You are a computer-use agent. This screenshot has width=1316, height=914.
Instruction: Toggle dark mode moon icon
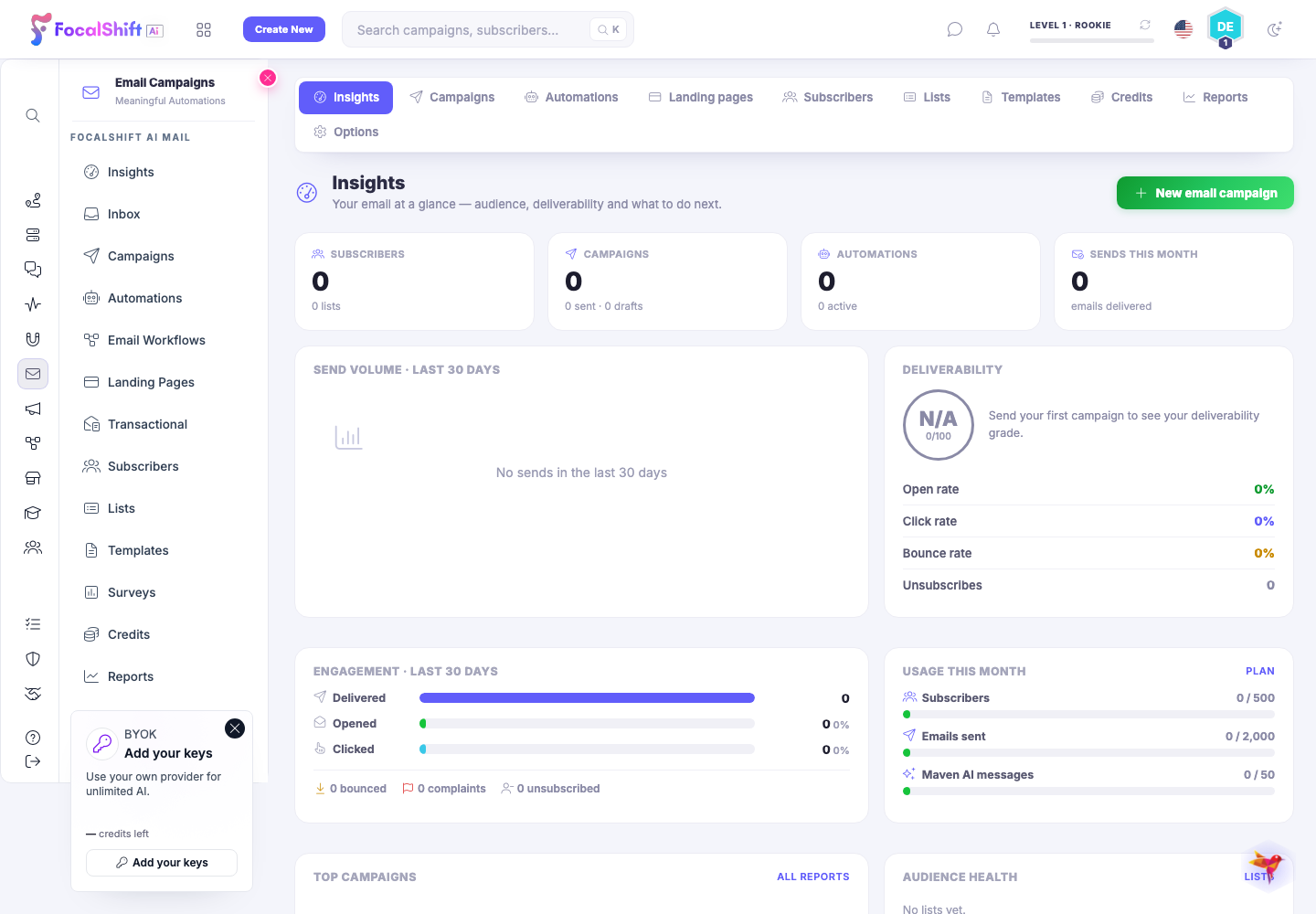click(x=1275, y=29)
